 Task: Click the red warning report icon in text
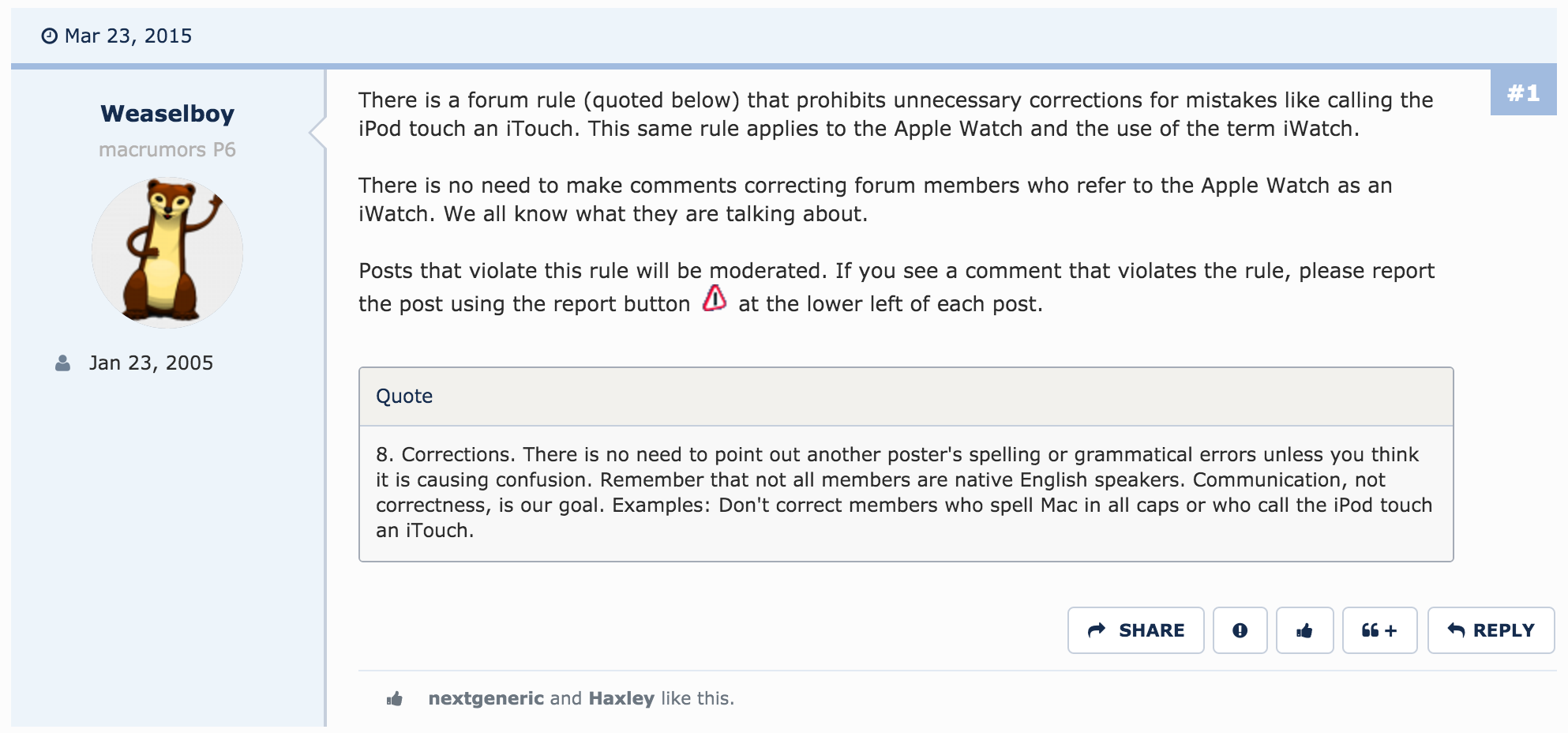(715, 299)
